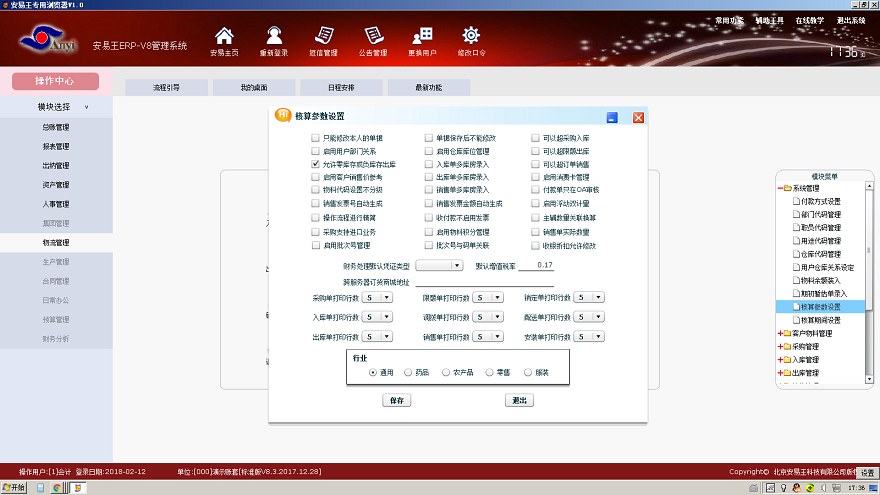
Task: Click Chrome icon in the taskbar
Action: click(x=57, y=488)
